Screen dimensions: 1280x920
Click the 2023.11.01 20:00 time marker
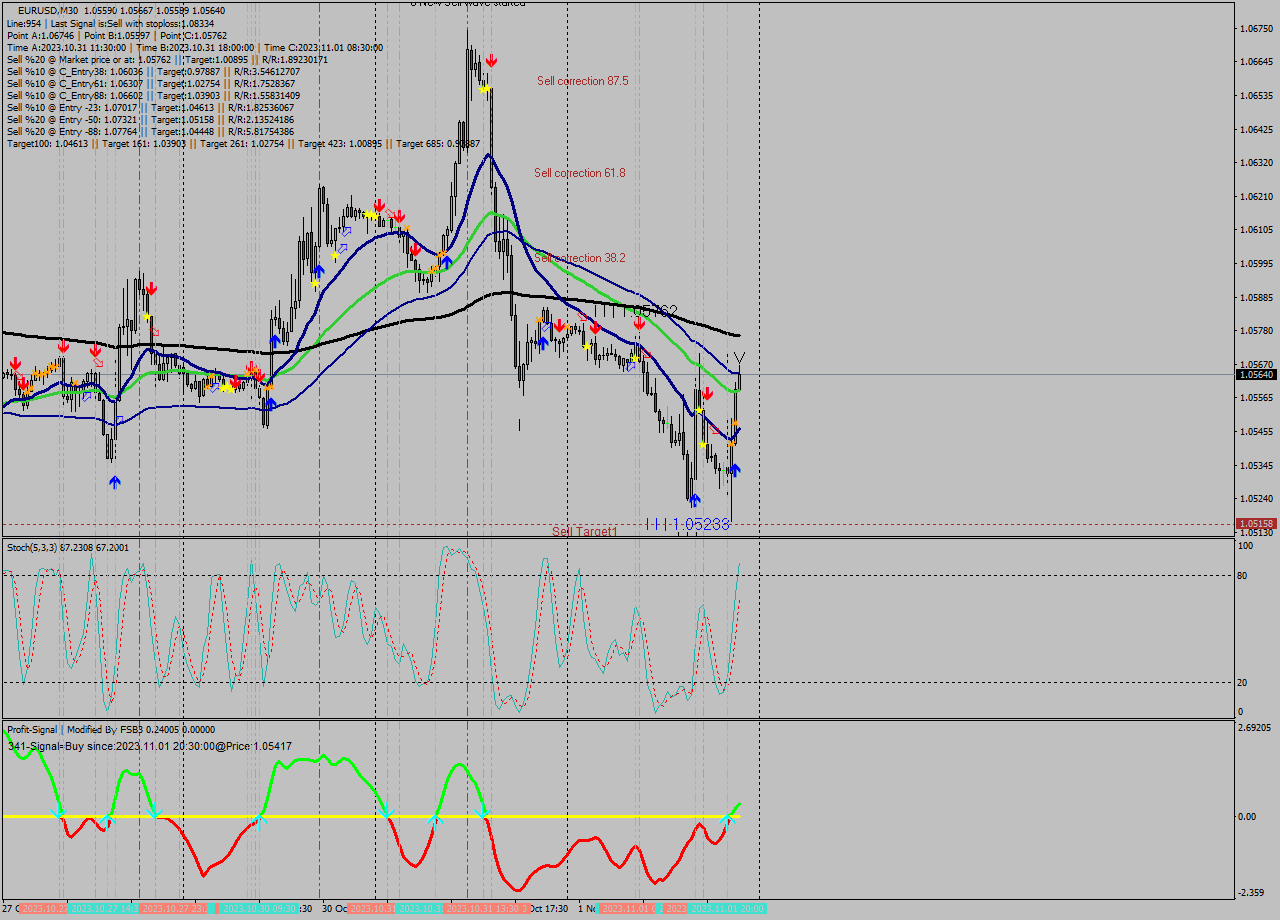click(x=727, y=908)
